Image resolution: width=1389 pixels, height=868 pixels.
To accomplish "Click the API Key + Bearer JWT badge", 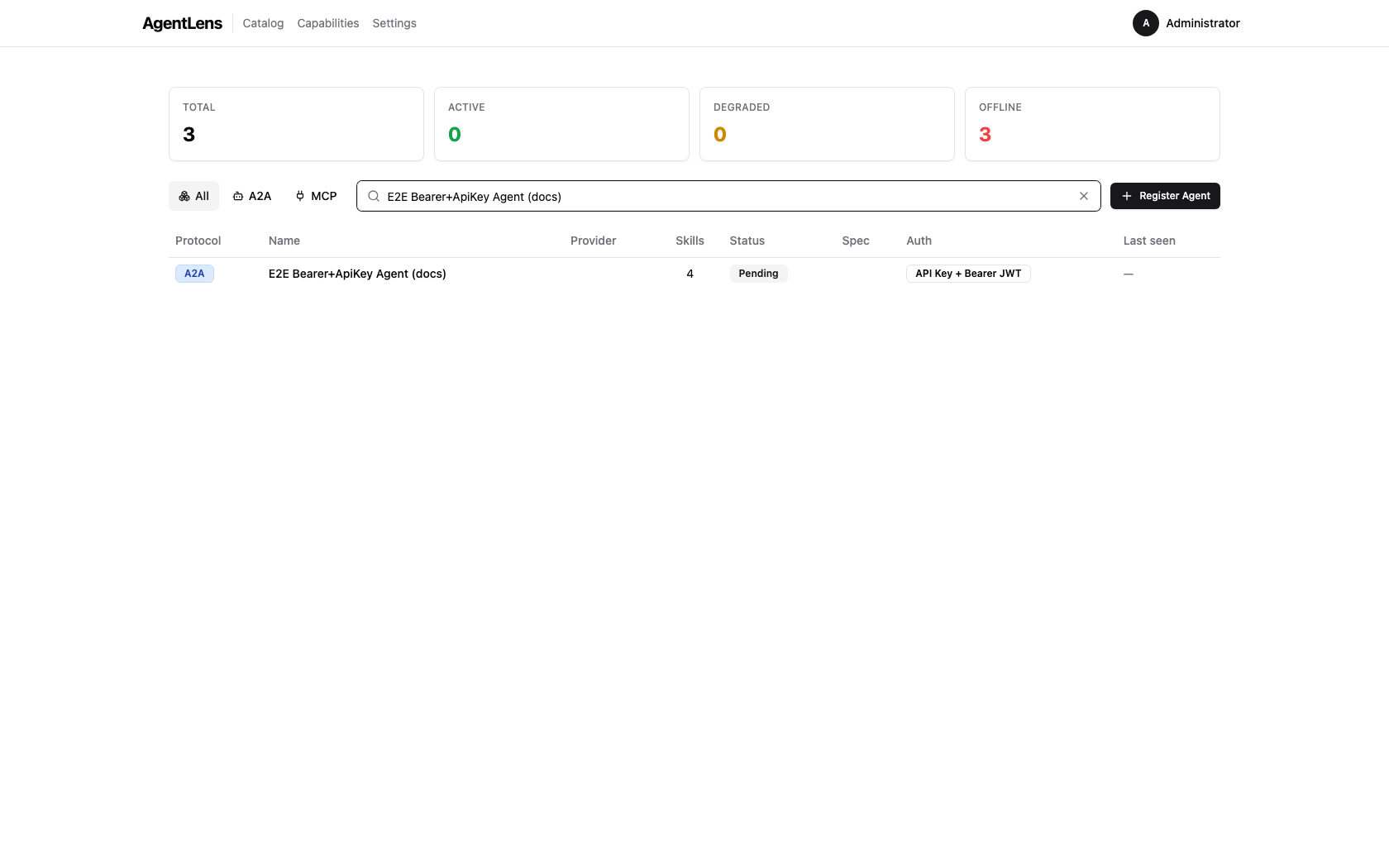I will [x=967, y=273].
